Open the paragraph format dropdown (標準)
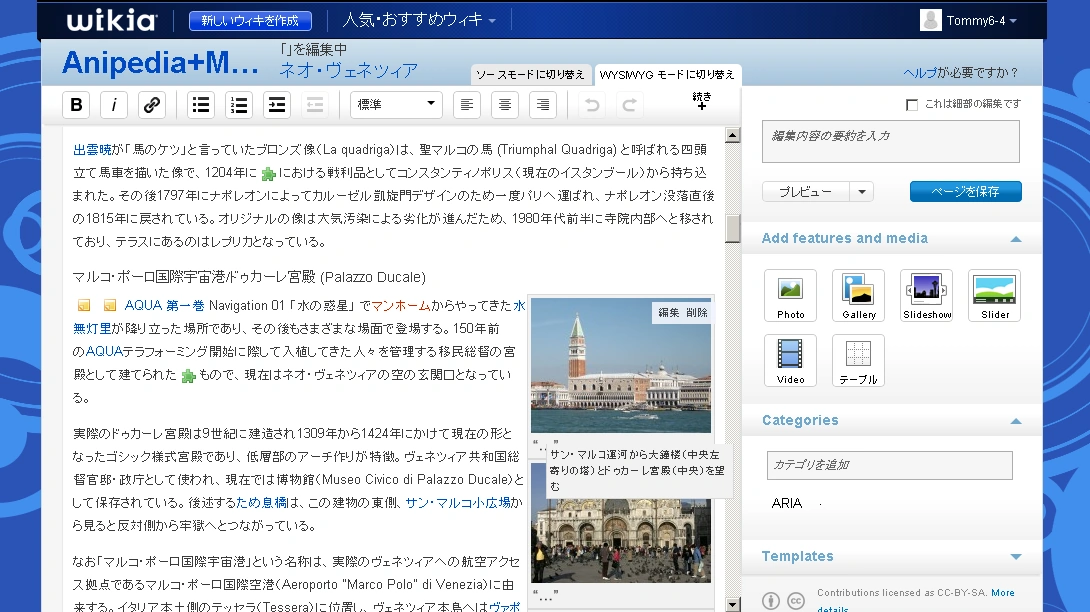This screenshot has width=1090, height=612. click(x=396, y=105)
